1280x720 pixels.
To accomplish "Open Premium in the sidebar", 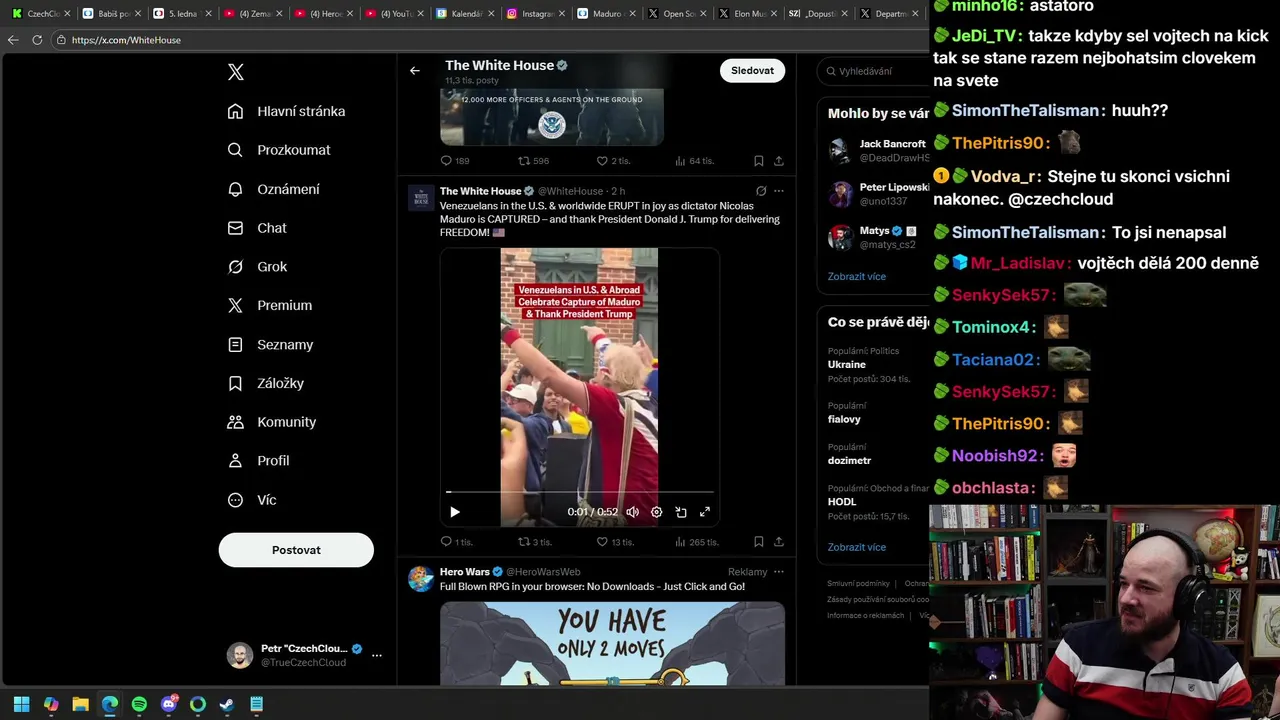I will point(270,306).
